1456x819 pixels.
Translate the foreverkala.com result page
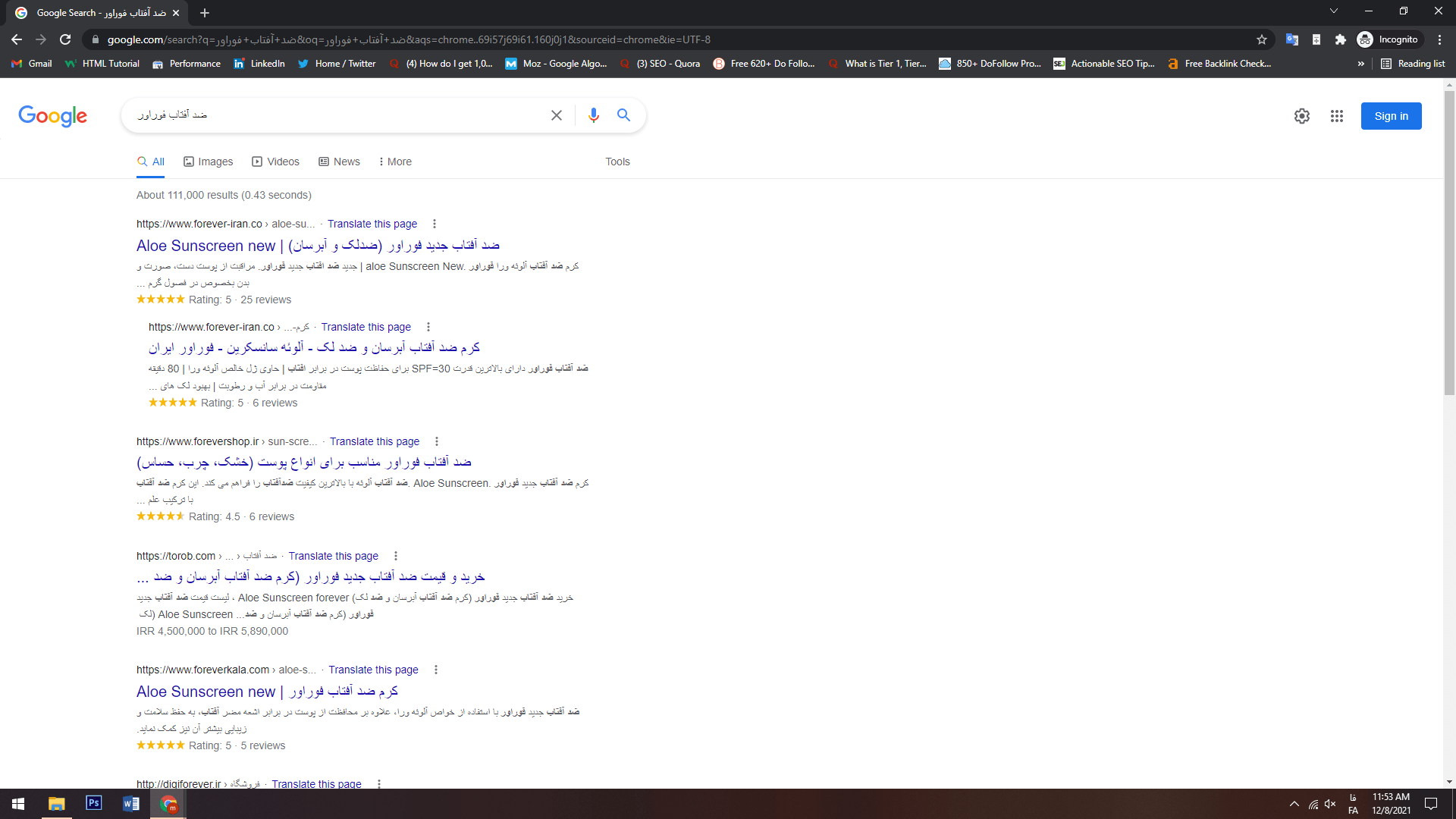(373, 670)
